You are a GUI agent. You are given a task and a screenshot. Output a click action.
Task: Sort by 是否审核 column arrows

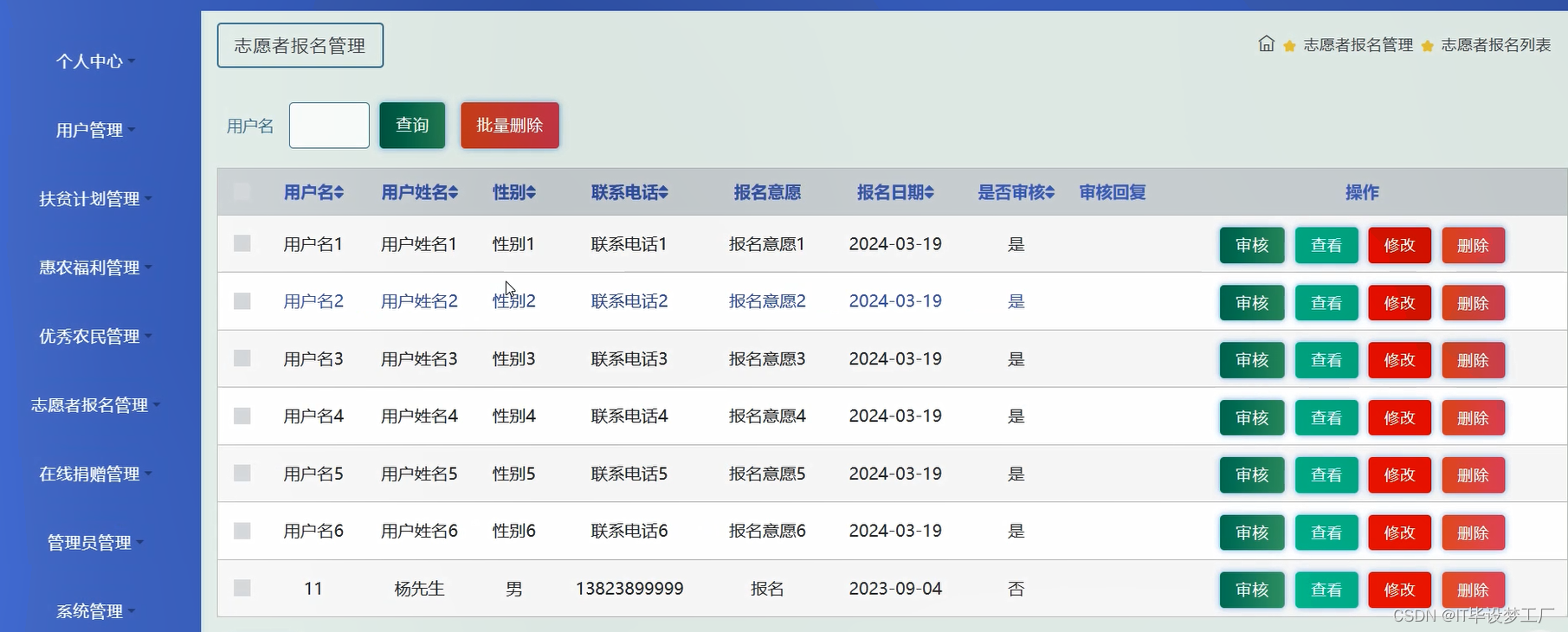tap(1049, 193)
